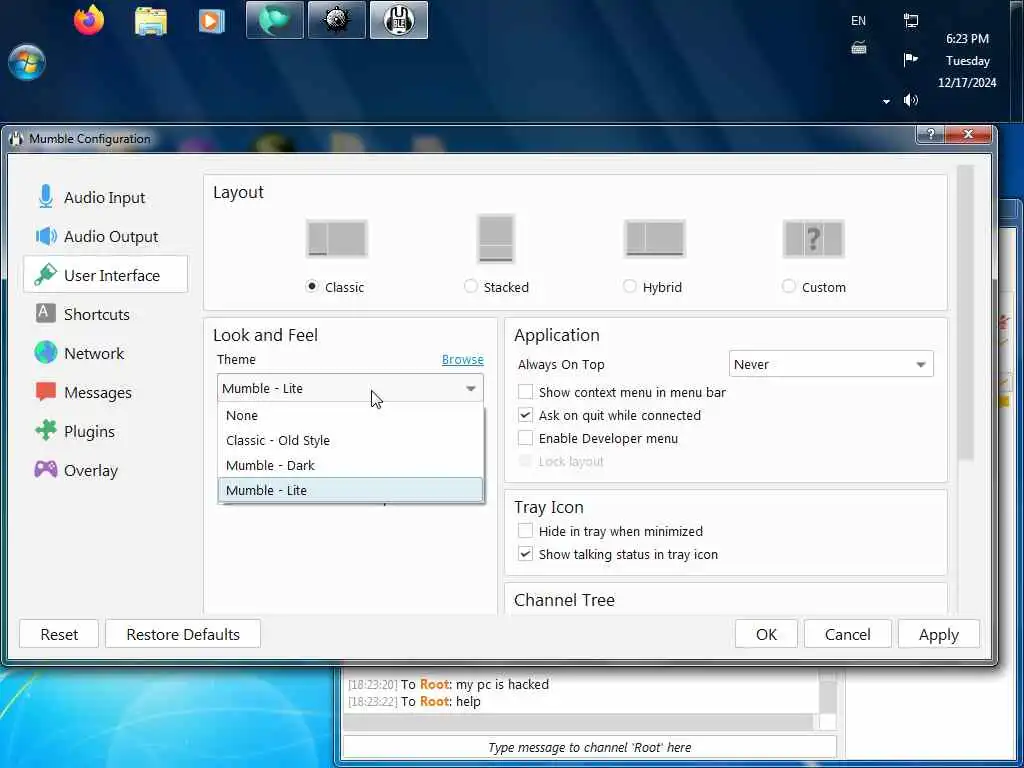Click the Hybrid layout thumbnail
Viewport: 1024px width, 768px height.
pyautogui.click(x=654, y=238)
